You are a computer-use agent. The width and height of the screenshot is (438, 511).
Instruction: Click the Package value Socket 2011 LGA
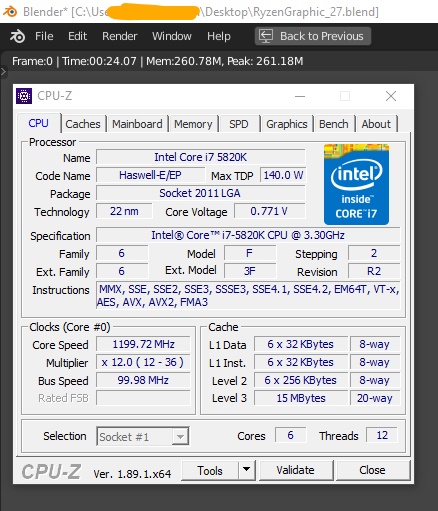pos(201,193)
